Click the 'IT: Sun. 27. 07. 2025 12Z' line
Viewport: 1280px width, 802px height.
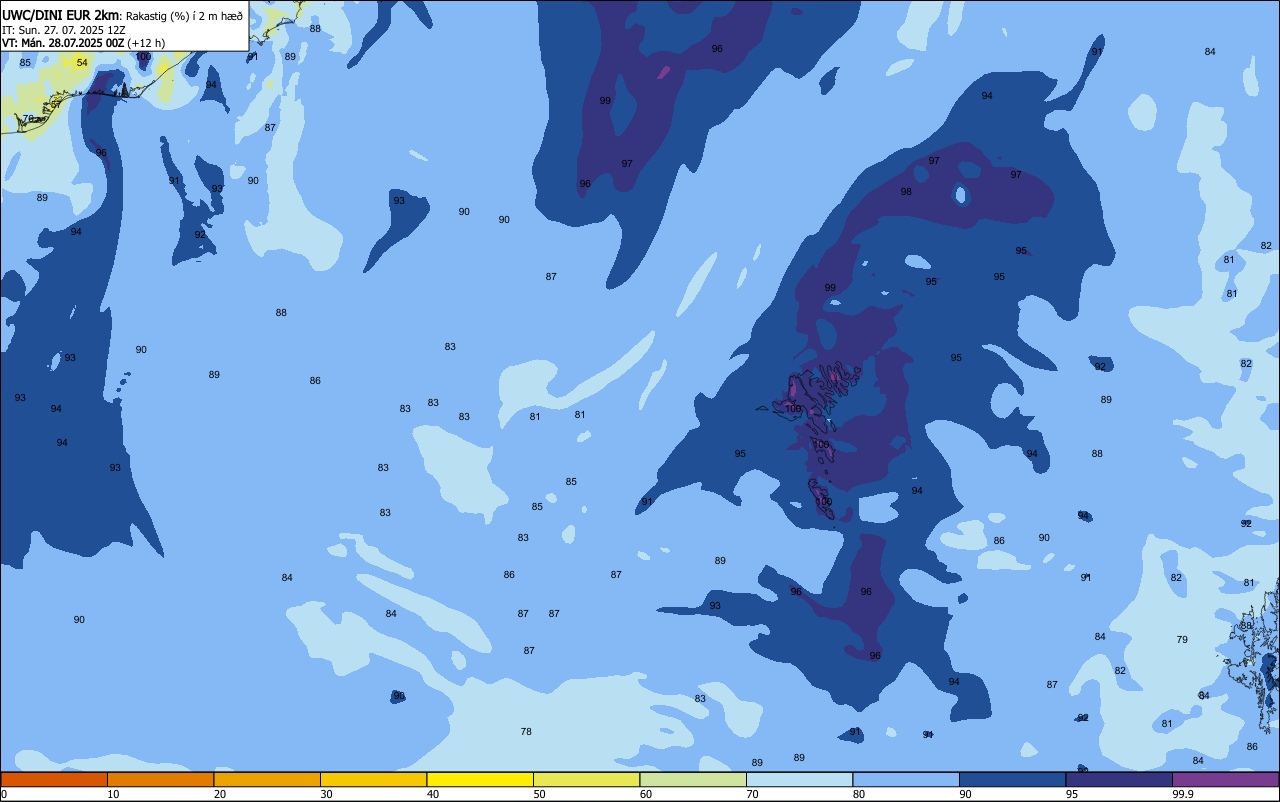64,30
